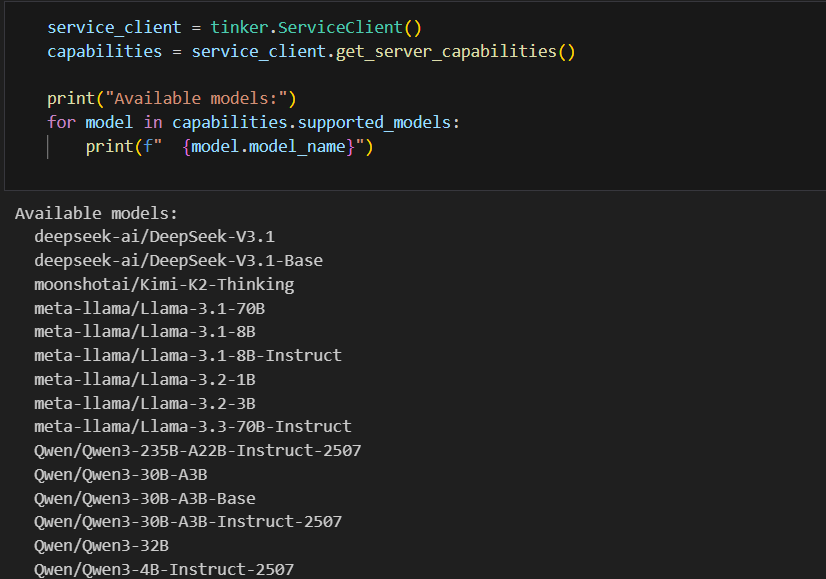
Task: Select output line meta-llama/Llama-3.1-8B
Action: point(145,331)
